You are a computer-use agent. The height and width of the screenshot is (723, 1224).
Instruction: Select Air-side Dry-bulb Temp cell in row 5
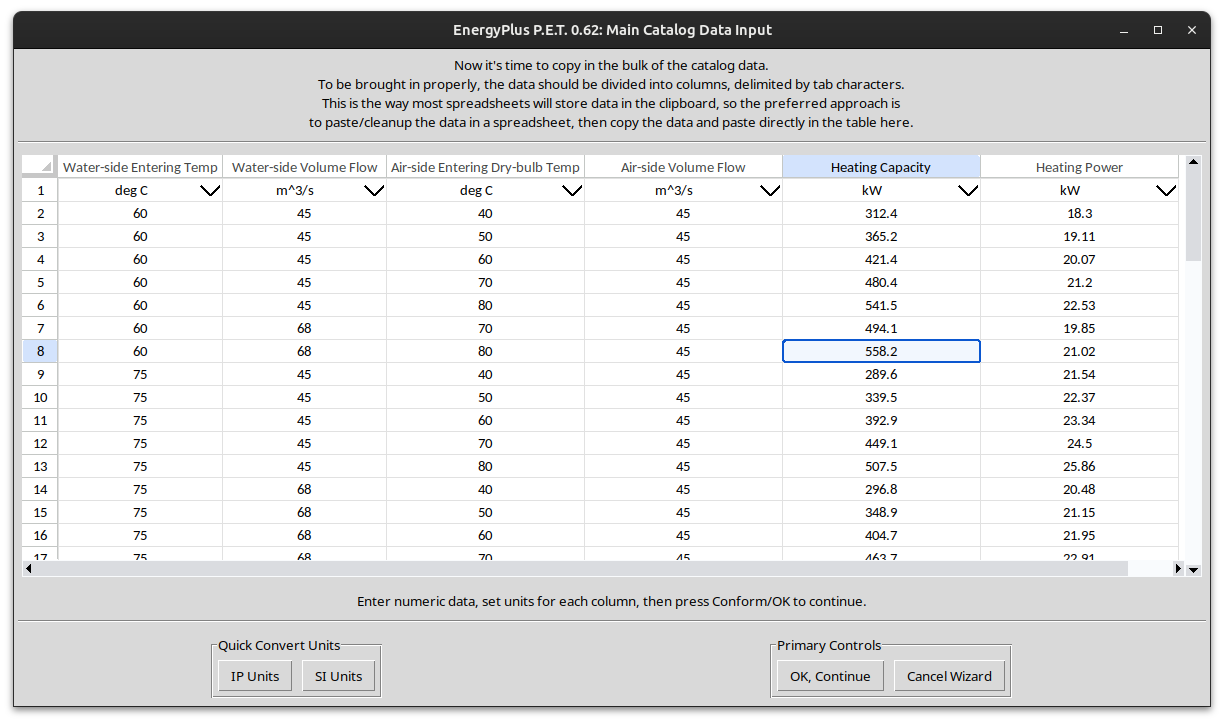pos(485,282)
